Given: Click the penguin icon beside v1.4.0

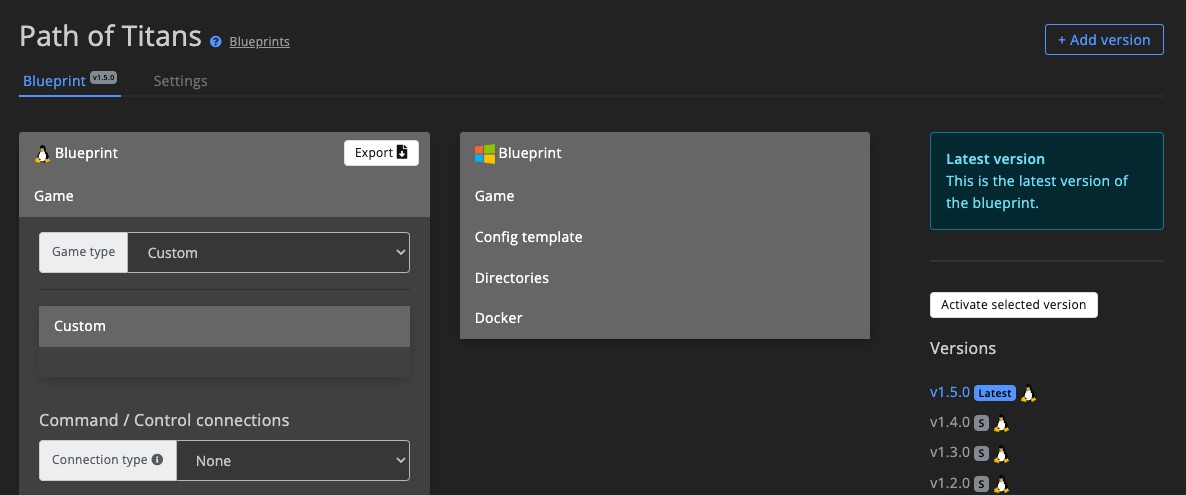Looking at the screenshot, I should tap(1001, 424).
